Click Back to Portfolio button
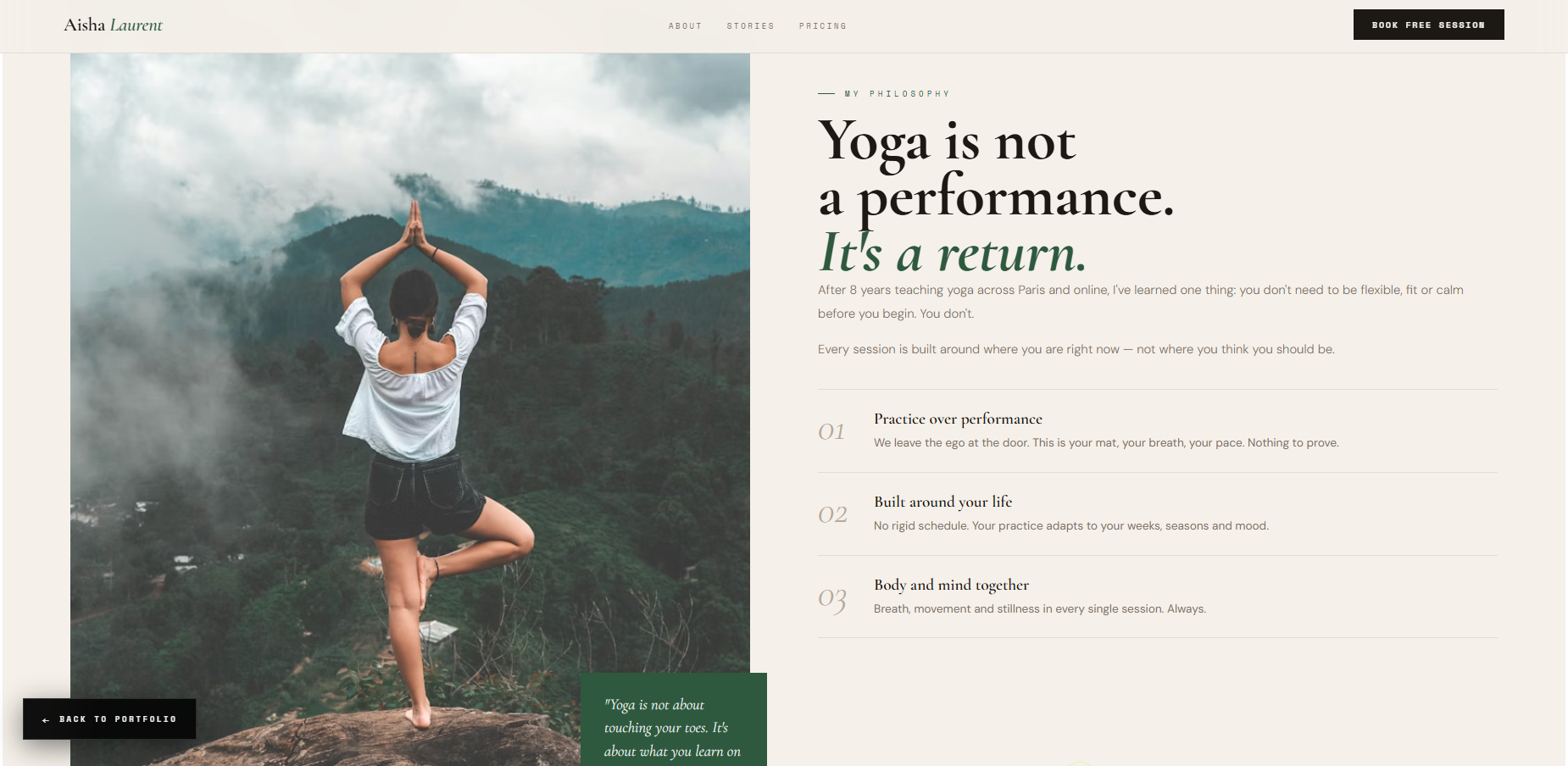The image size is (1568, 766). tap(109, 719)
